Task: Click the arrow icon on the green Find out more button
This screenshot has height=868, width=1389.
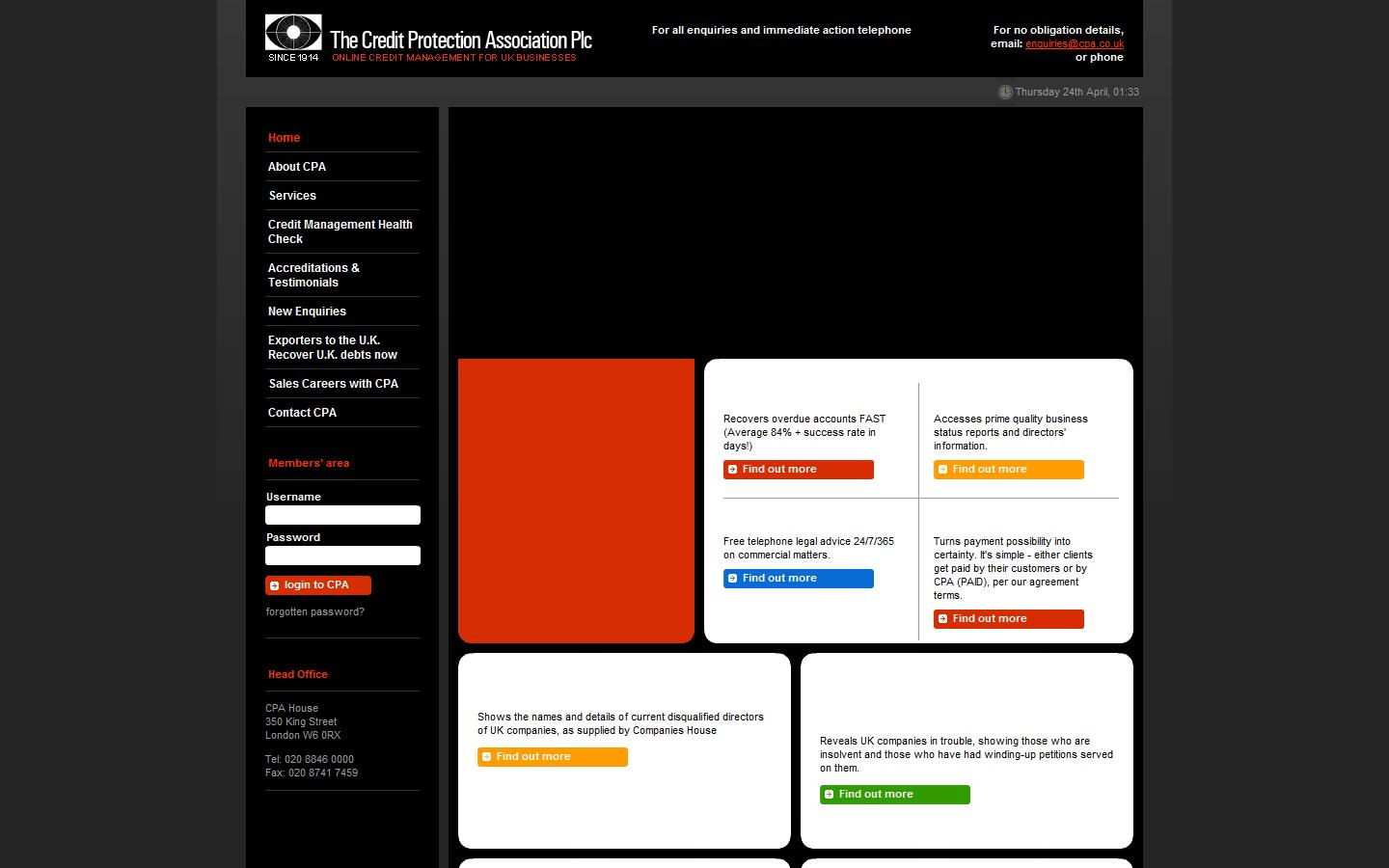Action: click(829, 795)
